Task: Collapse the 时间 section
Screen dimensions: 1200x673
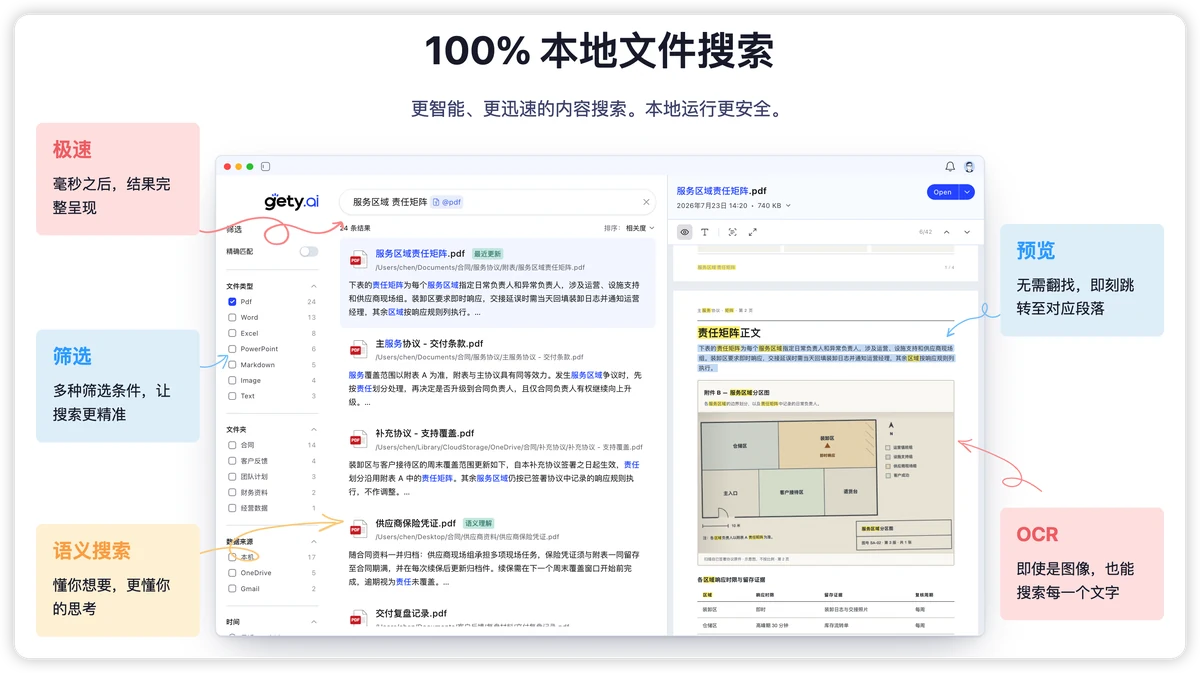Action: (312, 622)
